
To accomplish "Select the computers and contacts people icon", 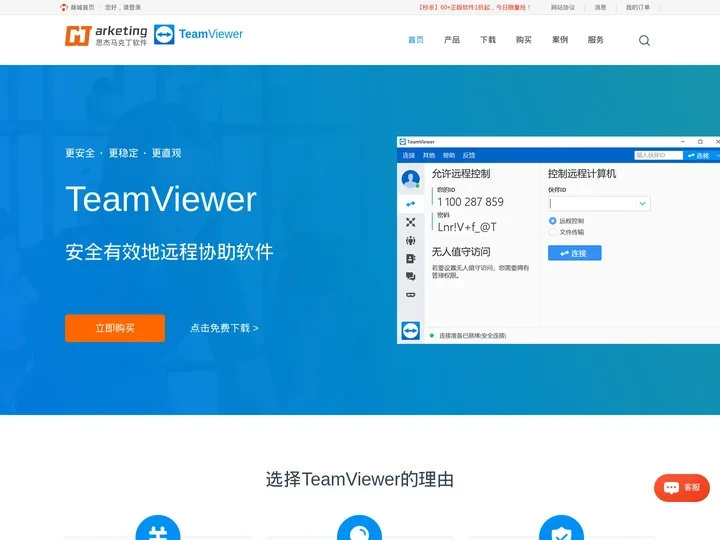I will [411, 240].
